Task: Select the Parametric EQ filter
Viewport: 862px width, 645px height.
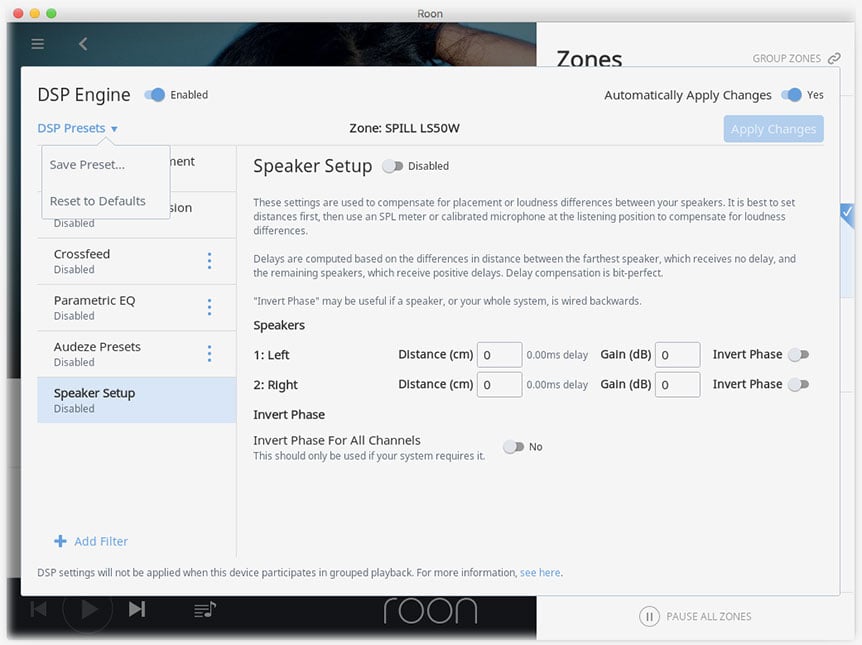Action: point(136,307)
